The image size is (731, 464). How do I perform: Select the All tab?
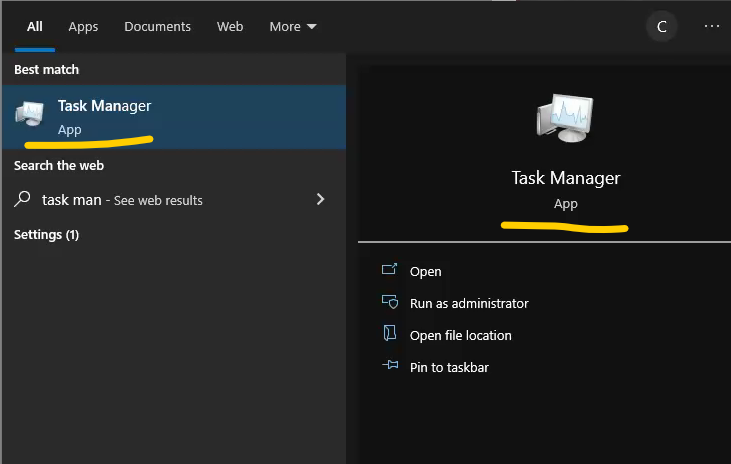click(35, 27)
